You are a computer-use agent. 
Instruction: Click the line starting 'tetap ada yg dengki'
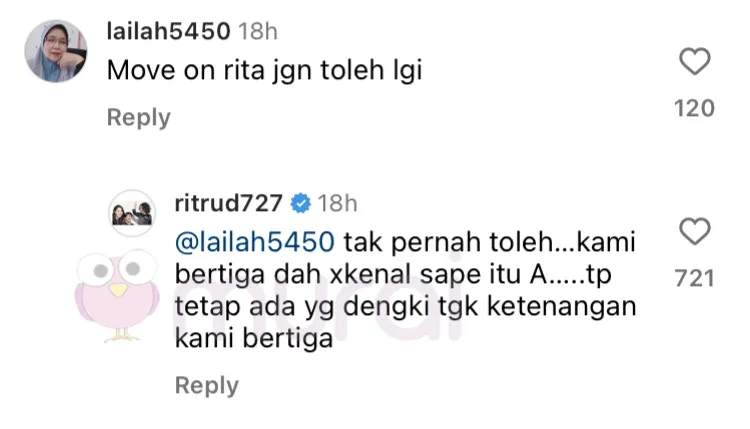pos(406,307)
